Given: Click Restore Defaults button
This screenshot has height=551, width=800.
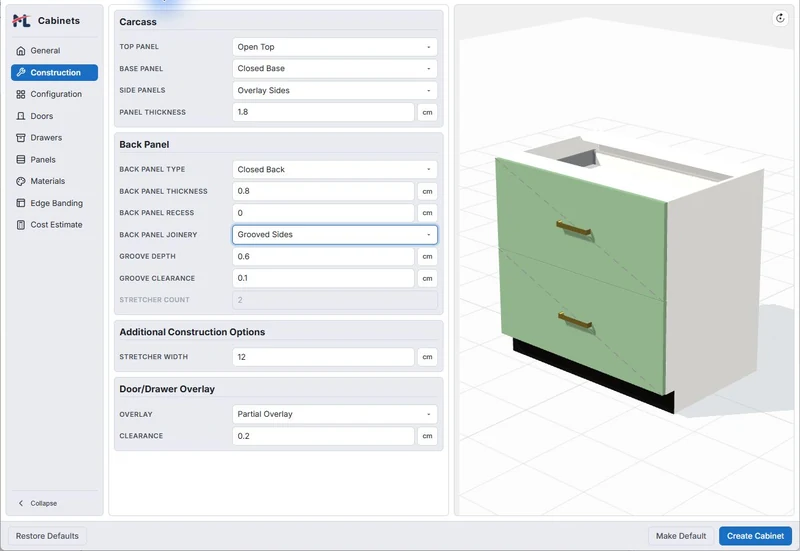Looking at the screenshot, I should pyautogui.click(x=47, y=536).
